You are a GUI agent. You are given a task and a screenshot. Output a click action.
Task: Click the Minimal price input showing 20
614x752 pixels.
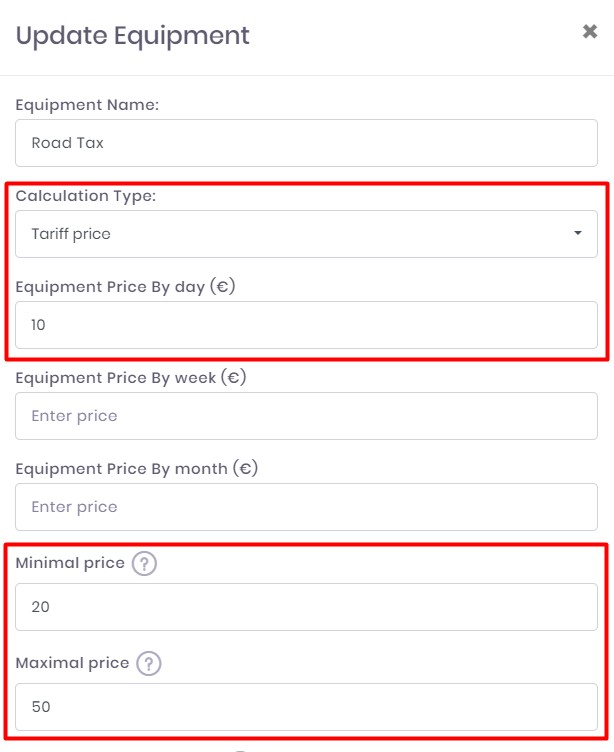[x=306, y=607]
